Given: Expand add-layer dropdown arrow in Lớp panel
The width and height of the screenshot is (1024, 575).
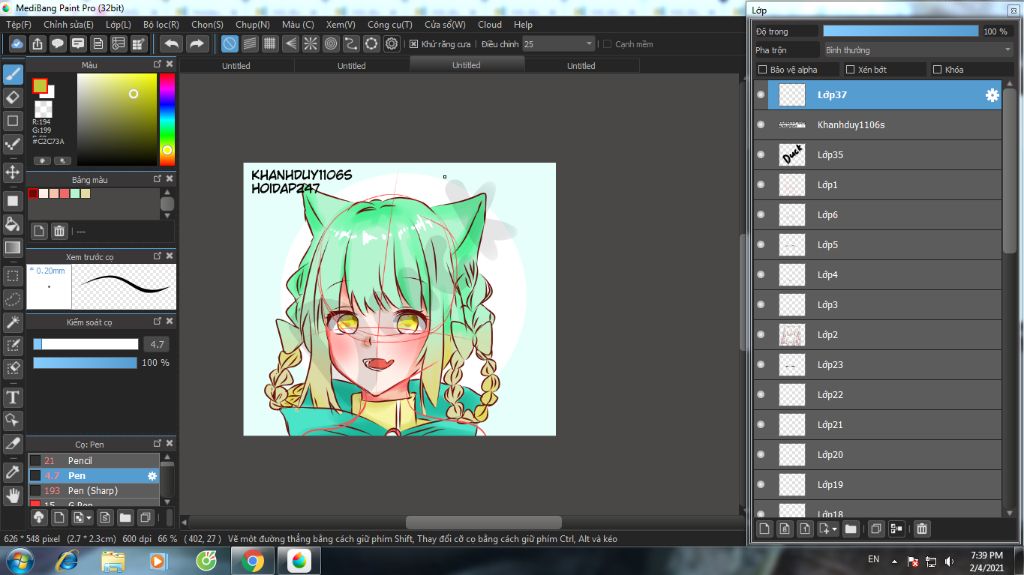Looking at the screenshot, I should pos(835,529).
